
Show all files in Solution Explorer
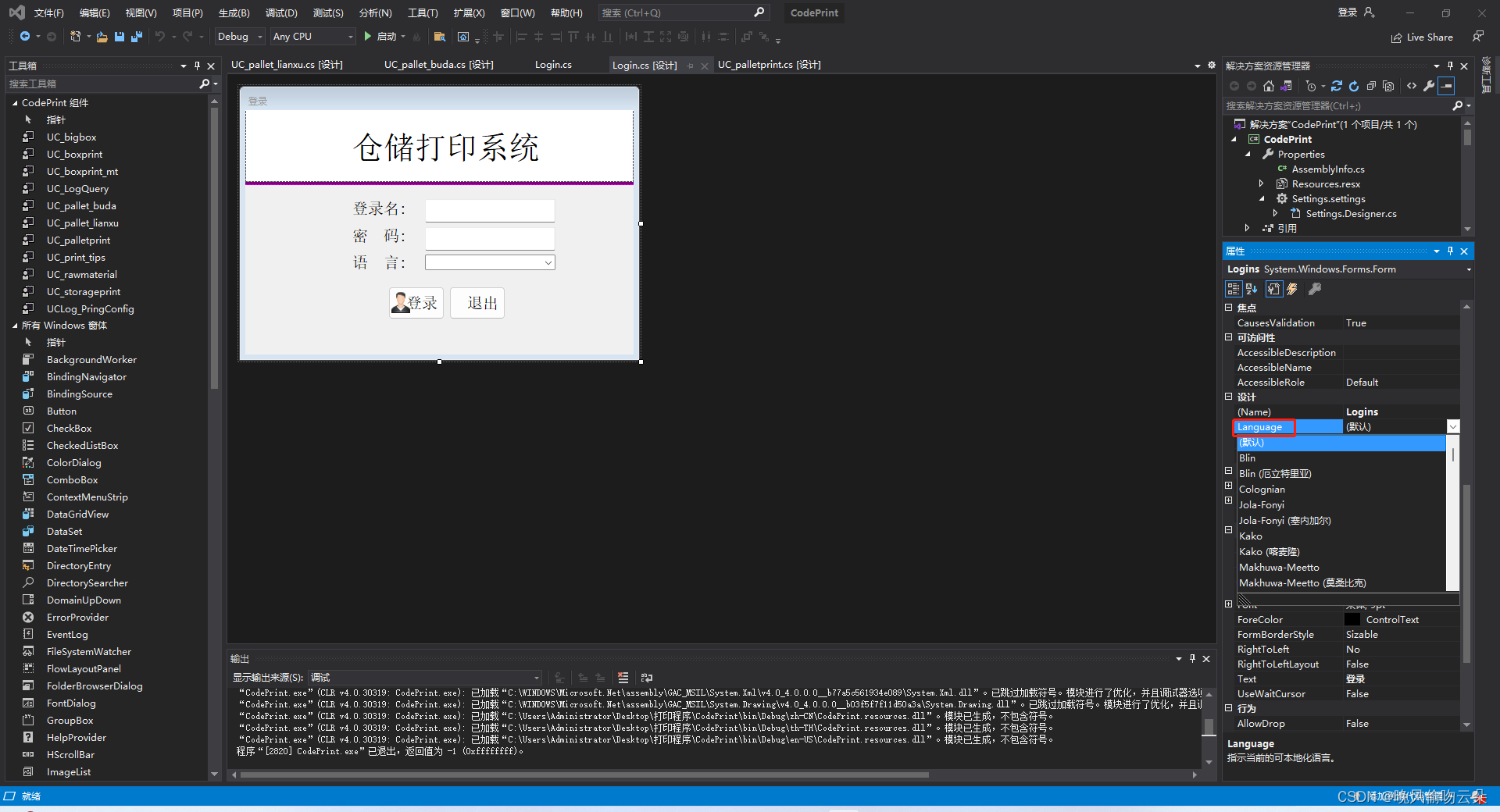coord(1388,86)
